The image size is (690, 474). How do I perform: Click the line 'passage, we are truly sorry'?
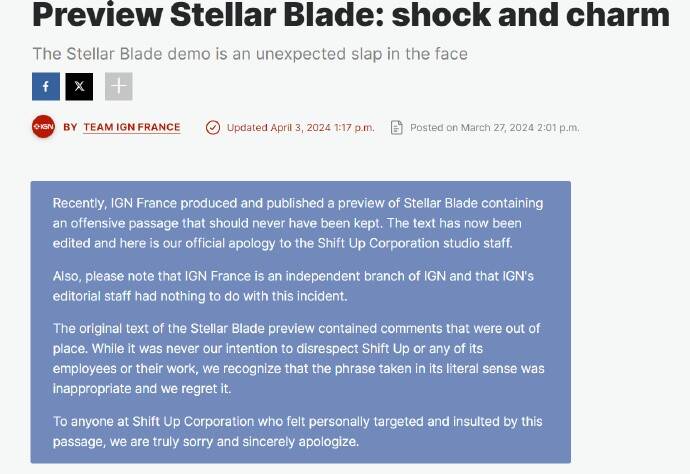pyautogui.click(x=205, y=441)
